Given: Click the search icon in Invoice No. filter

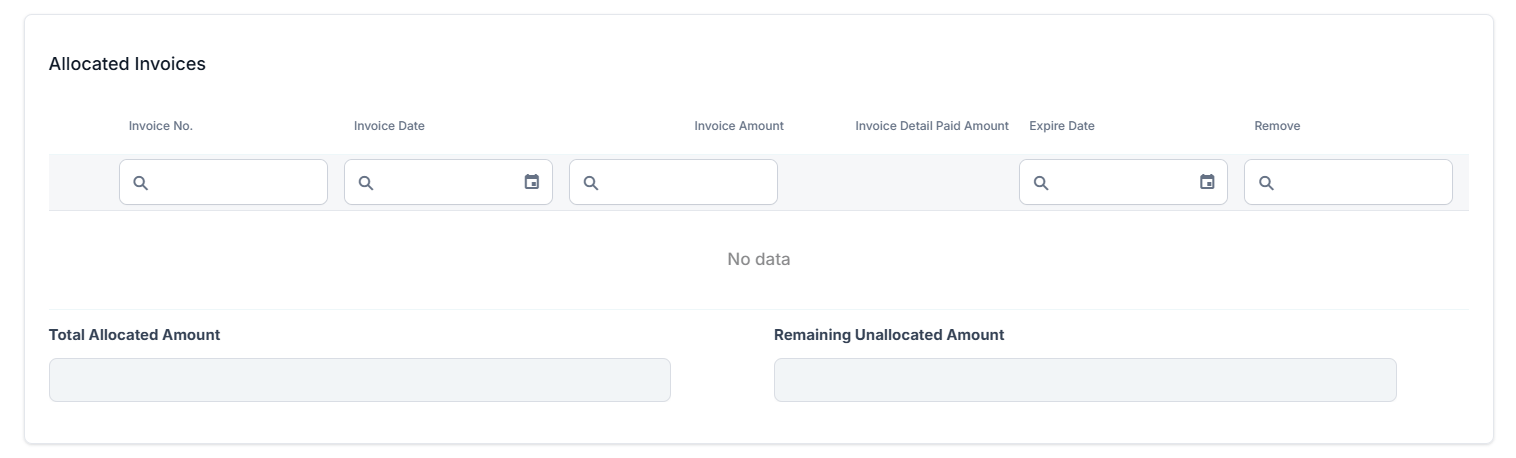Looking at the screenshot, I should (141, 183).
